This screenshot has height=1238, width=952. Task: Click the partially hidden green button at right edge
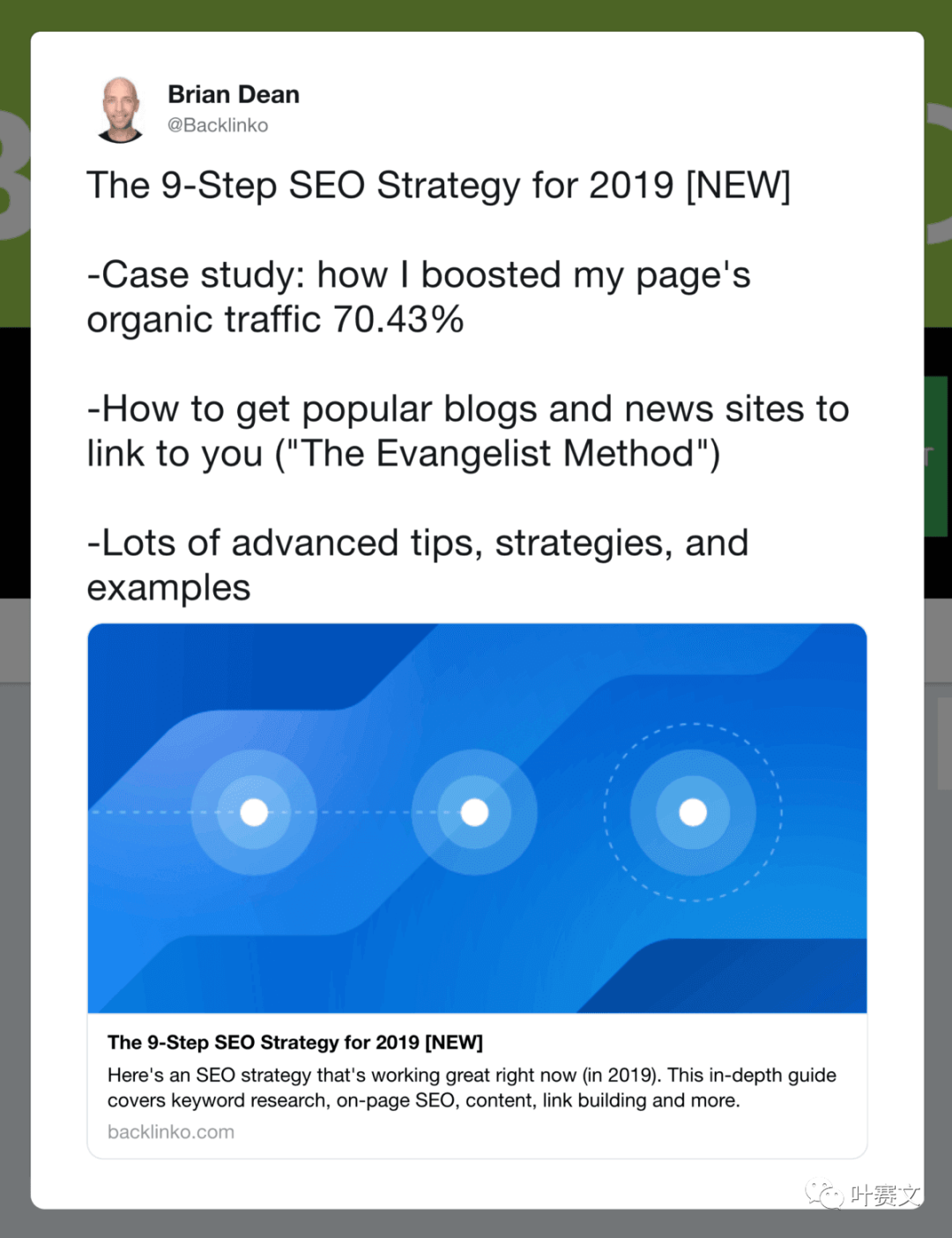[x=936, y=457]
